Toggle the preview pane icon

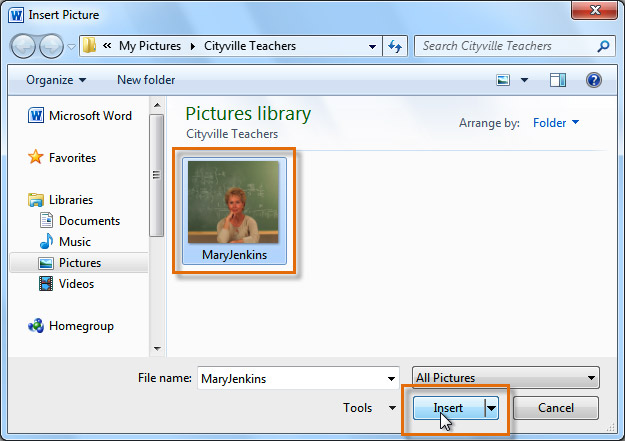(558, 80)
